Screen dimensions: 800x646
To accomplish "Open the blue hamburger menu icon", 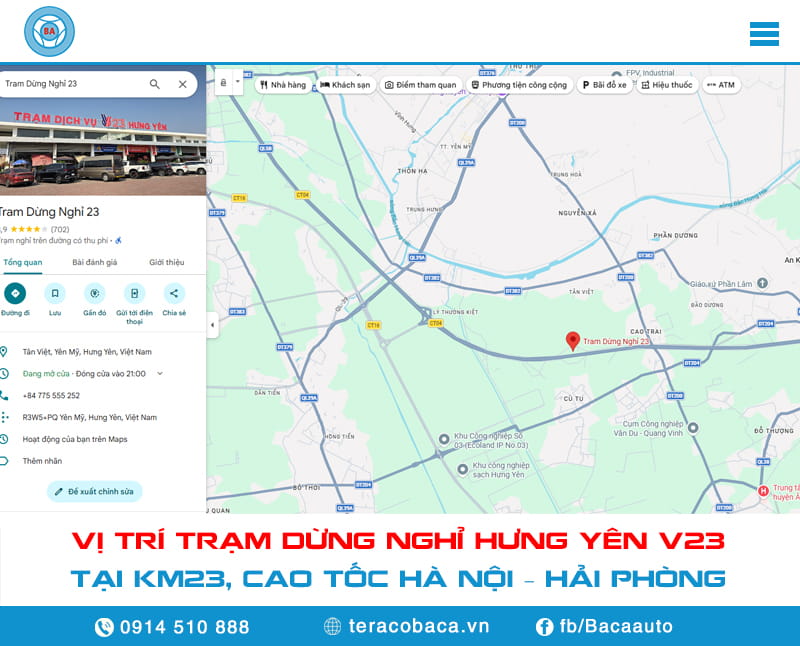I will (x=764, y=32).
